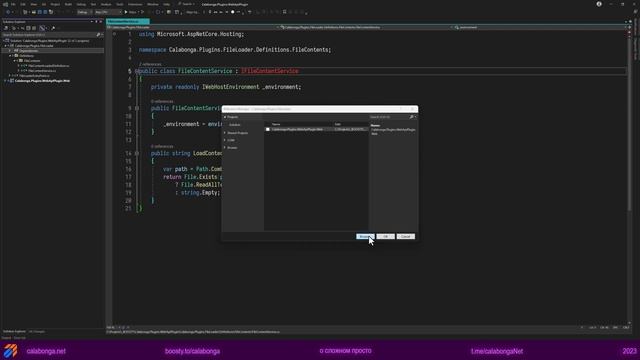Select FileLoaderEntryPoint.cs in Solution Explorer
The height and width of the screenshot is (360, 640).
[34, 76]
